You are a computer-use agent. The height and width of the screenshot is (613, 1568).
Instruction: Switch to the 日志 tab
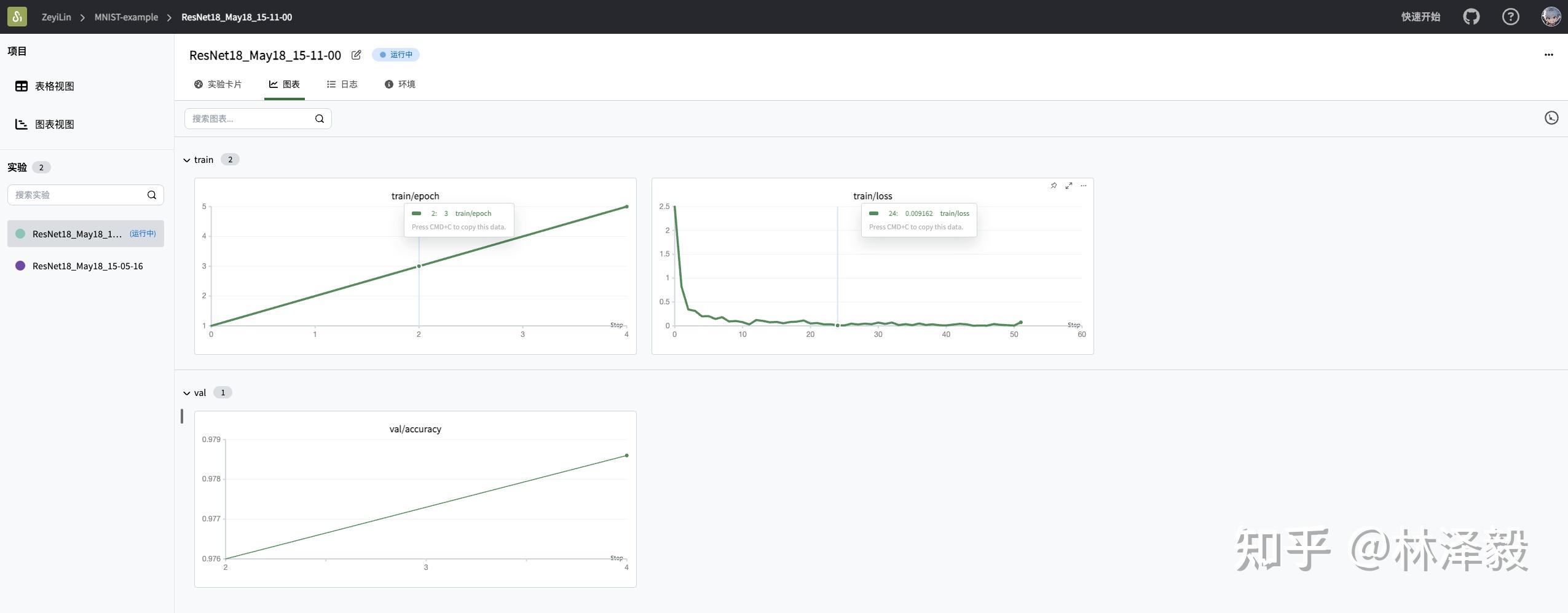tap(342, 84)
